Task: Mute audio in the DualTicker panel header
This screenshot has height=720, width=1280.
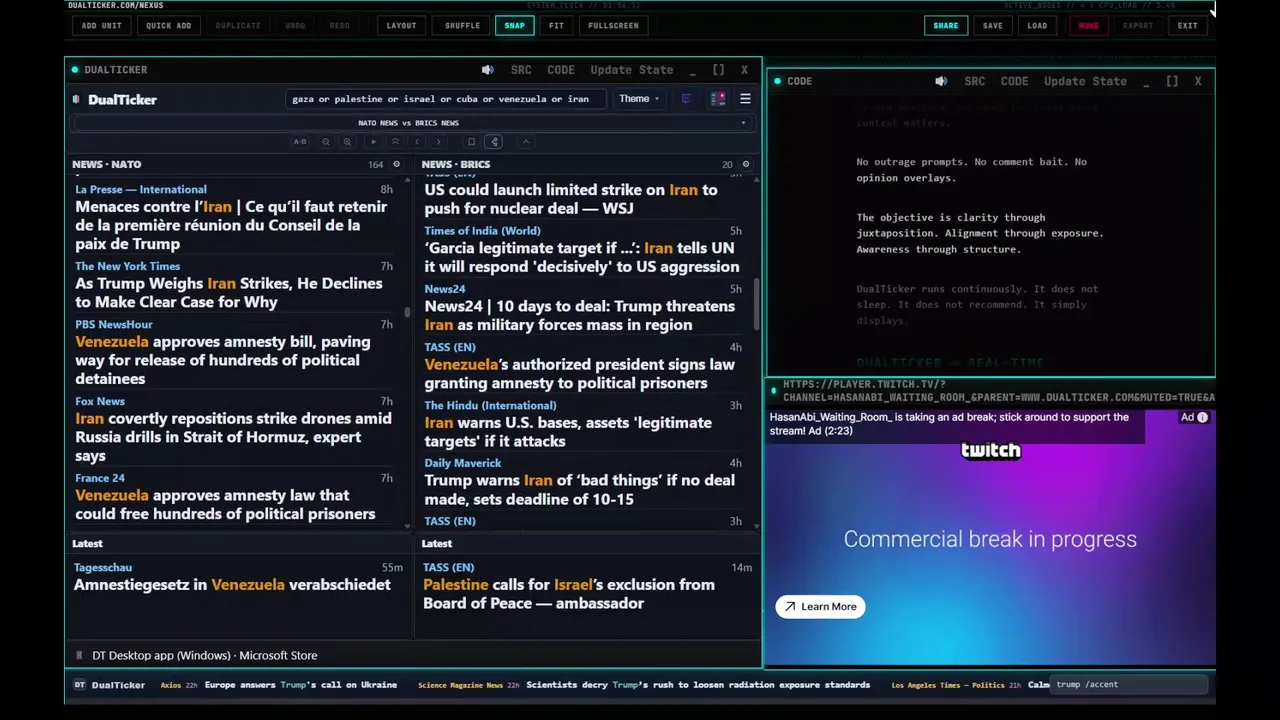Action: click(487, 70)
